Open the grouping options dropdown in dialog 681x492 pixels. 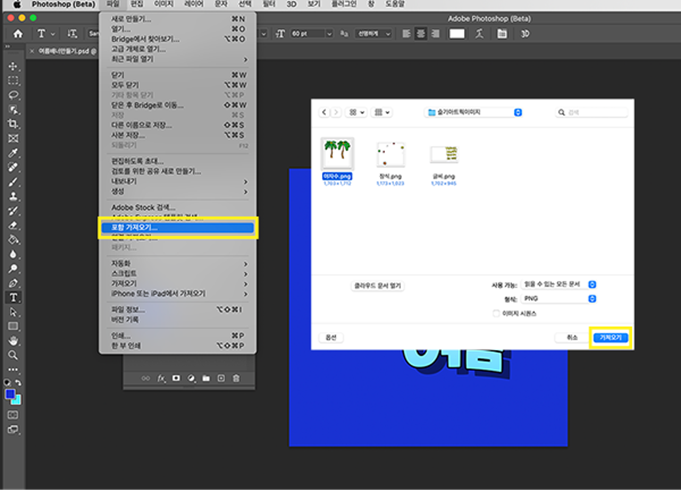[x=382, y=112]
